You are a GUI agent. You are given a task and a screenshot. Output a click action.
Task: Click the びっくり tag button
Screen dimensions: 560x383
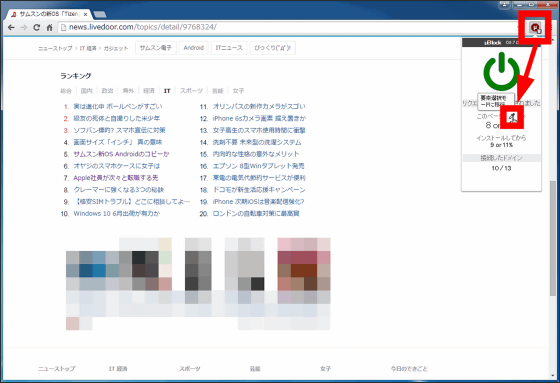click(272, 48)
